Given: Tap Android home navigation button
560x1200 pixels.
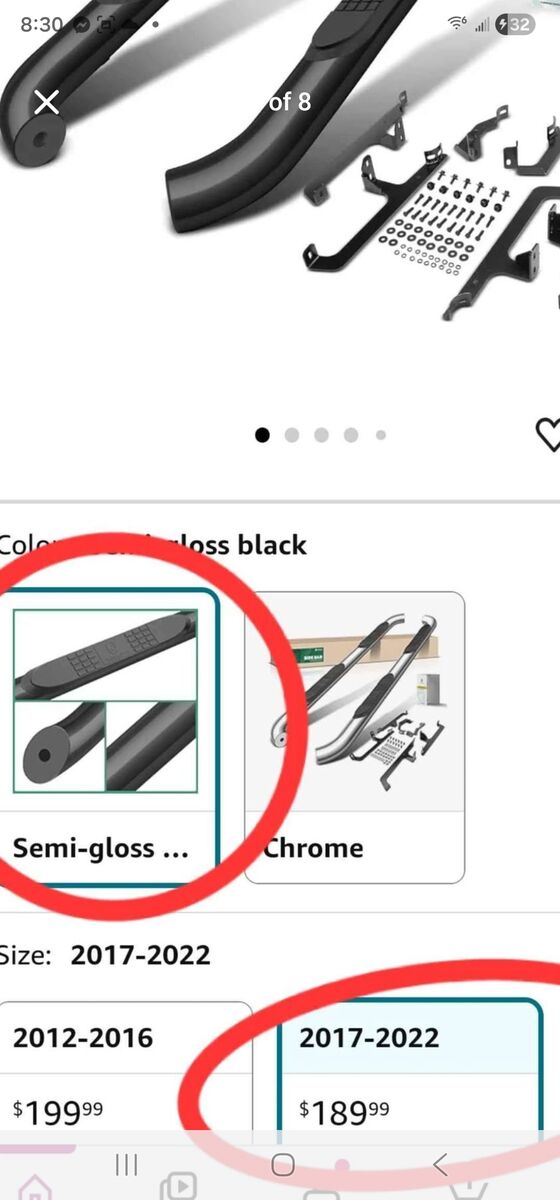Looking at the screenshot, I should tap(283, 1164).
